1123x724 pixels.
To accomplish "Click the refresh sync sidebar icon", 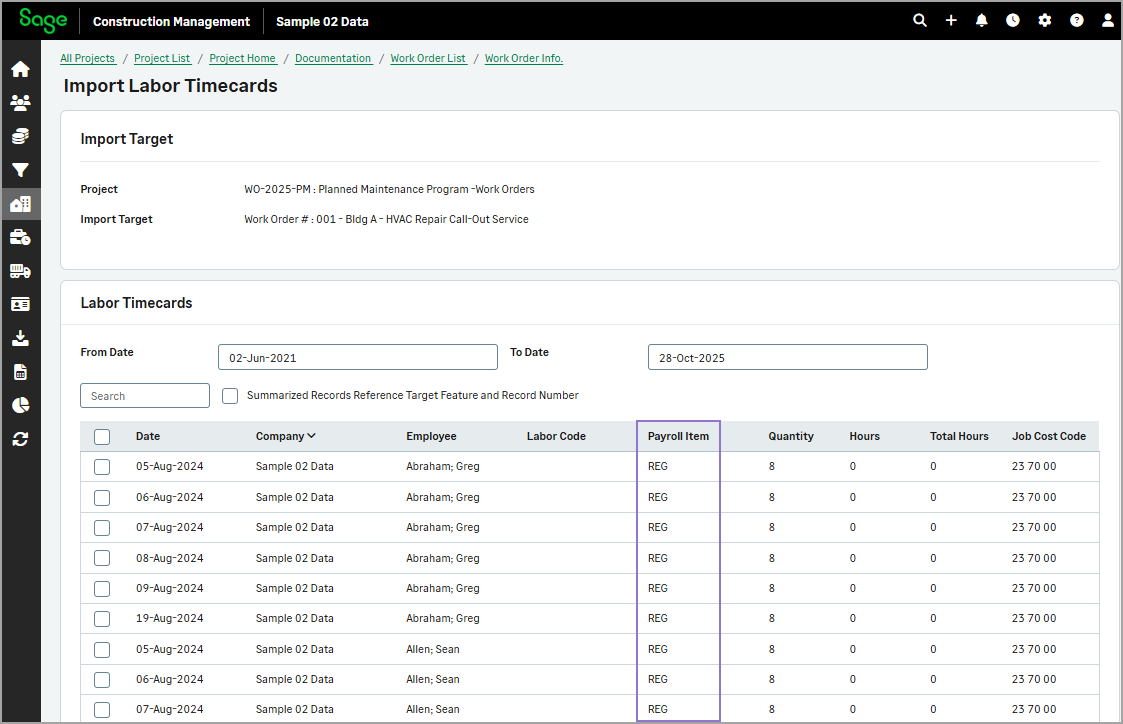I will (x=20, y=438).
